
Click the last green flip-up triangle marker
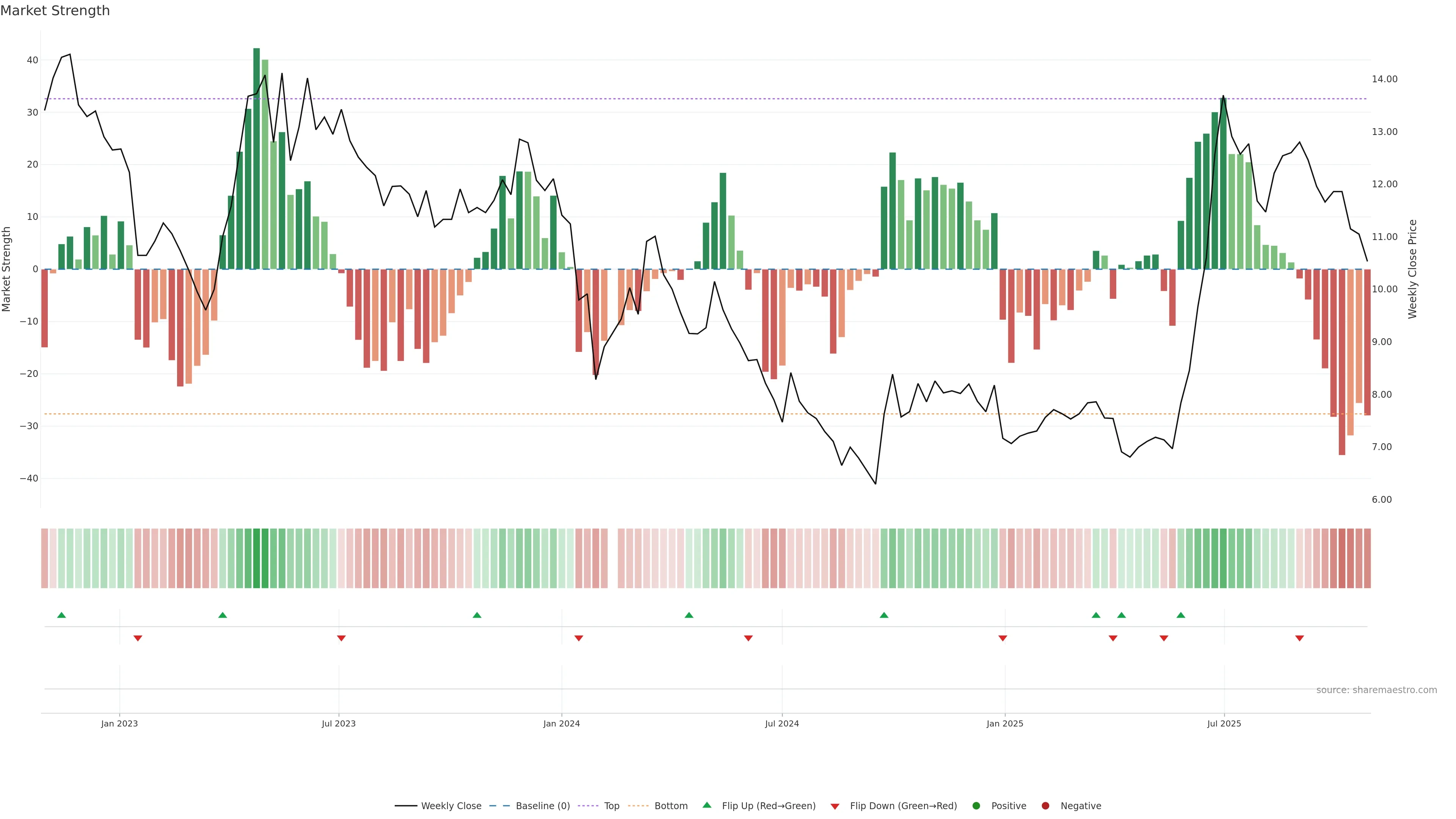[1181, 615]
